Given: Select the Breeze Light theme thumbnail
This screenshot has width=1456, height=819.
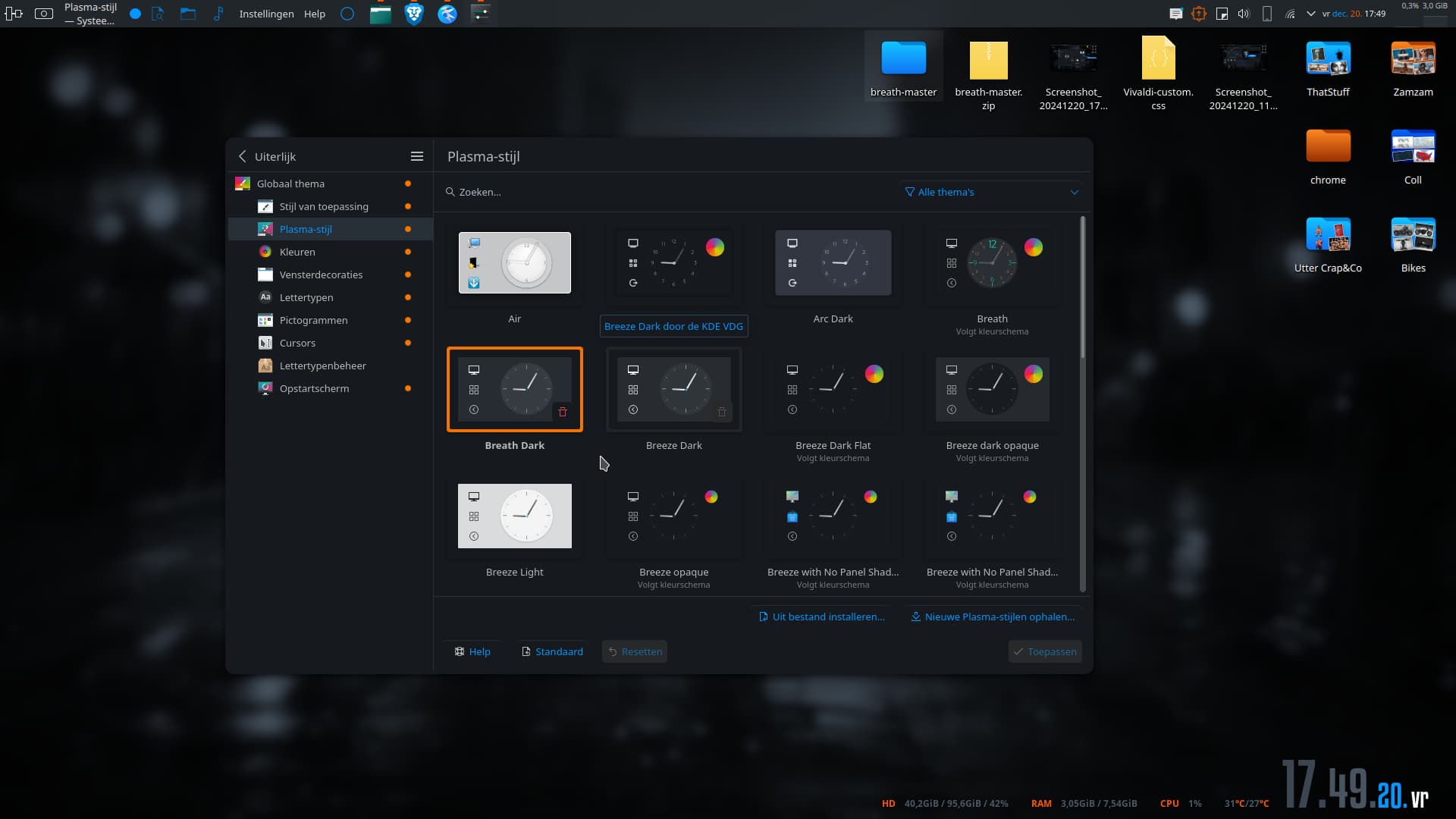Looking at the screenshot, I should point(515,516).
